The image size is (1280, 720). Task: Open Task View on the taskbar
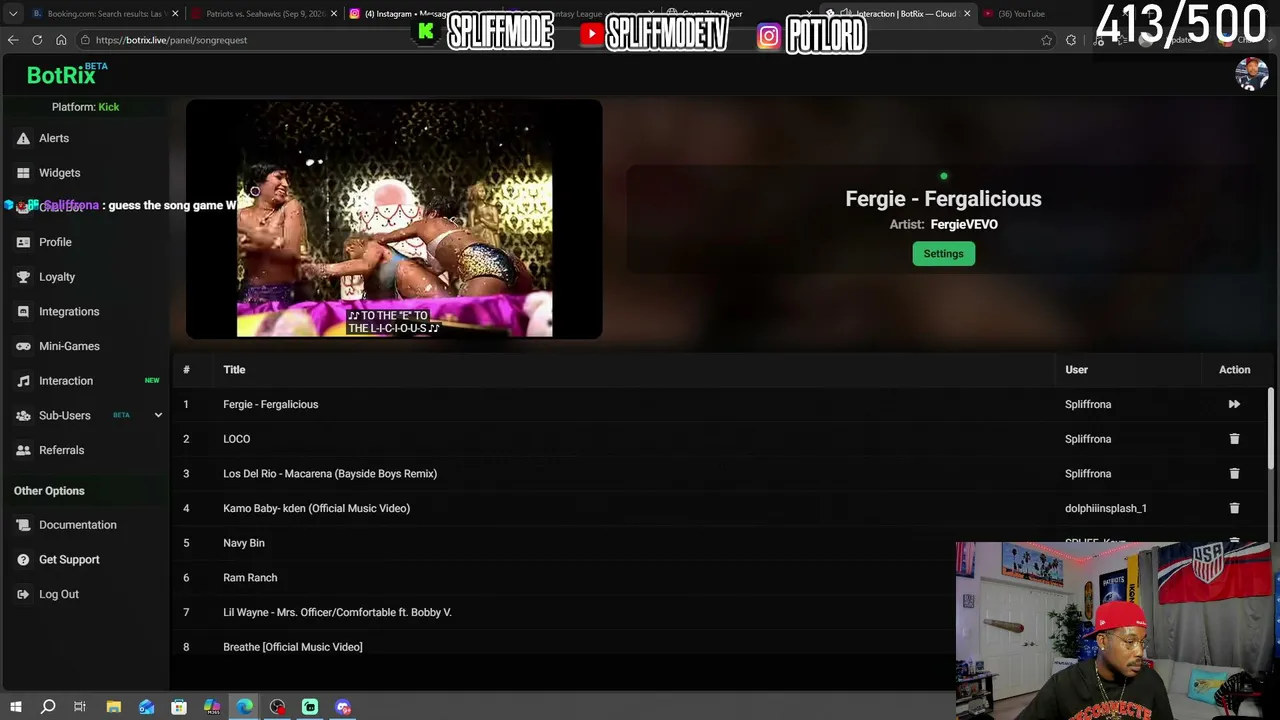tap(80, 707)
